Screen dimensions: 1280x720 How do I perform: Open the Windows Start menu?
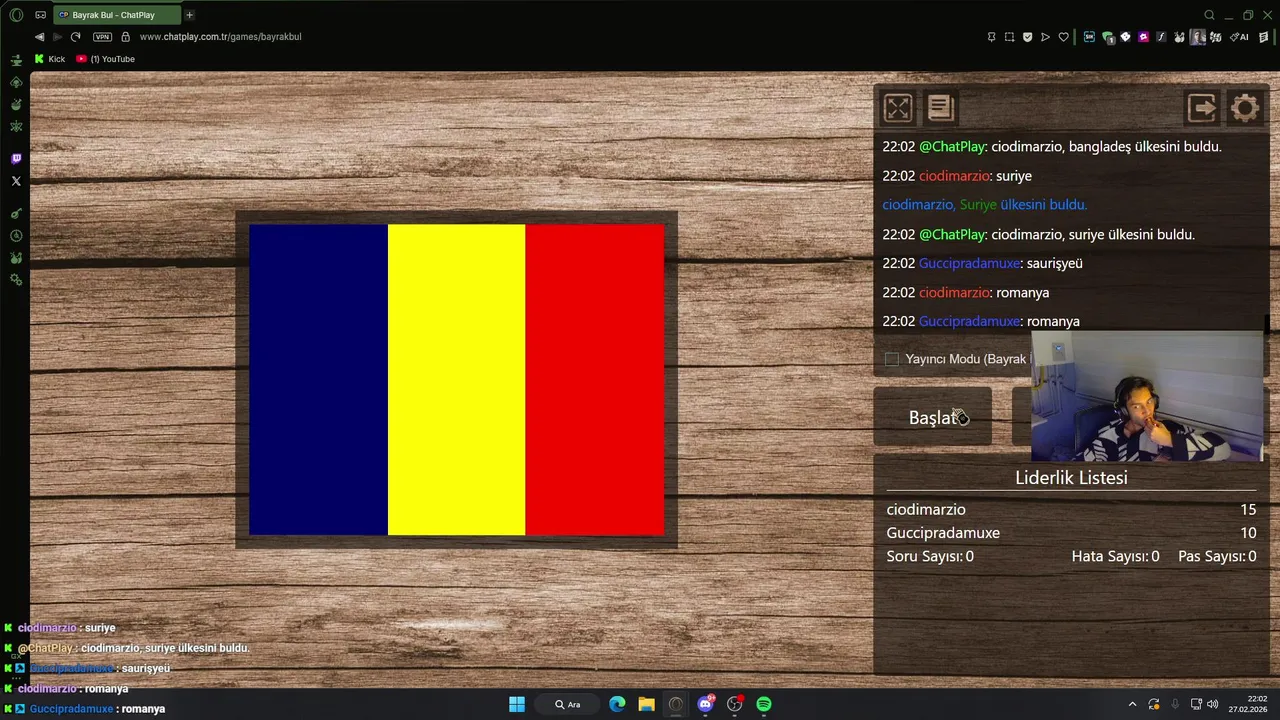pyautogui.click(x=517, y=704)
